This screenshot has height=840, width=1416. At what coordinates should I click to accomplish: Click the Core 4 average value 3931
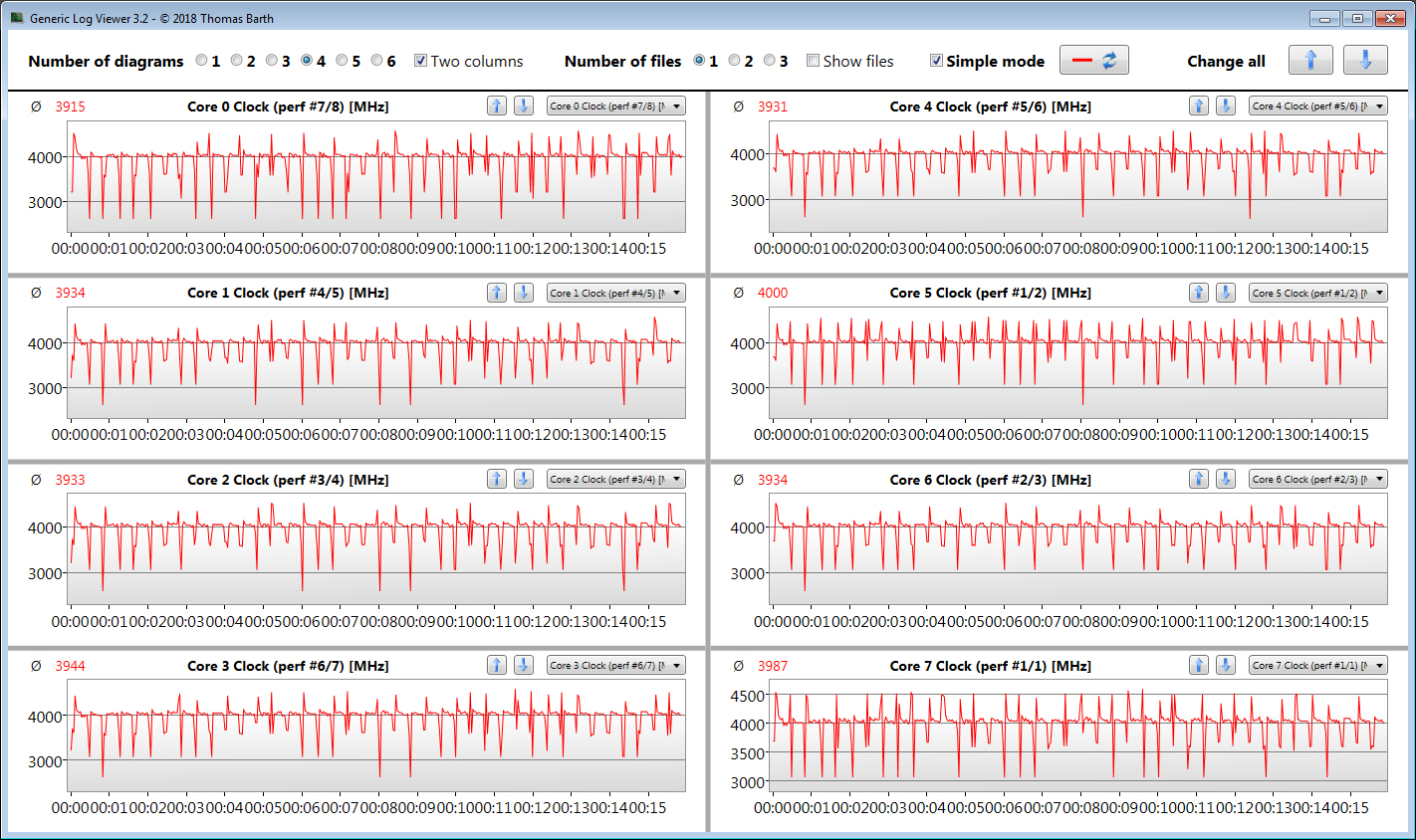pyautogui.click(x=772, y=106)
